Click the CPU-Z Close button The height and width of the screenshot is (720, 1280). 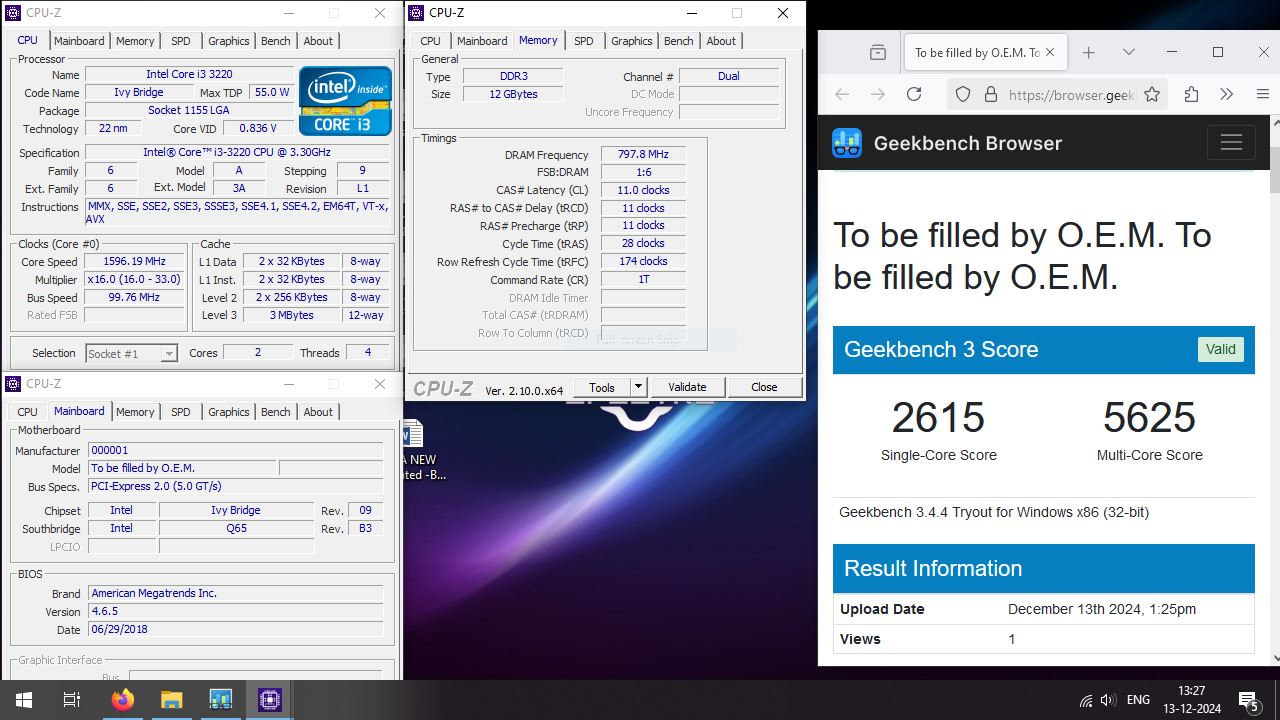tap(764, 387)
